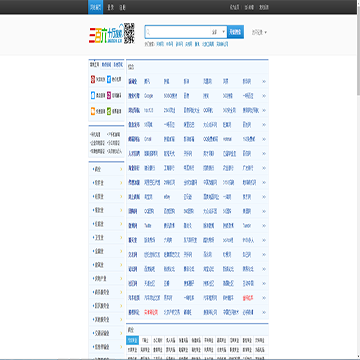This screenshot has width=360, height=360.
Task: Open the magenta icon in the quick-links panel
Action: (109, 95)
